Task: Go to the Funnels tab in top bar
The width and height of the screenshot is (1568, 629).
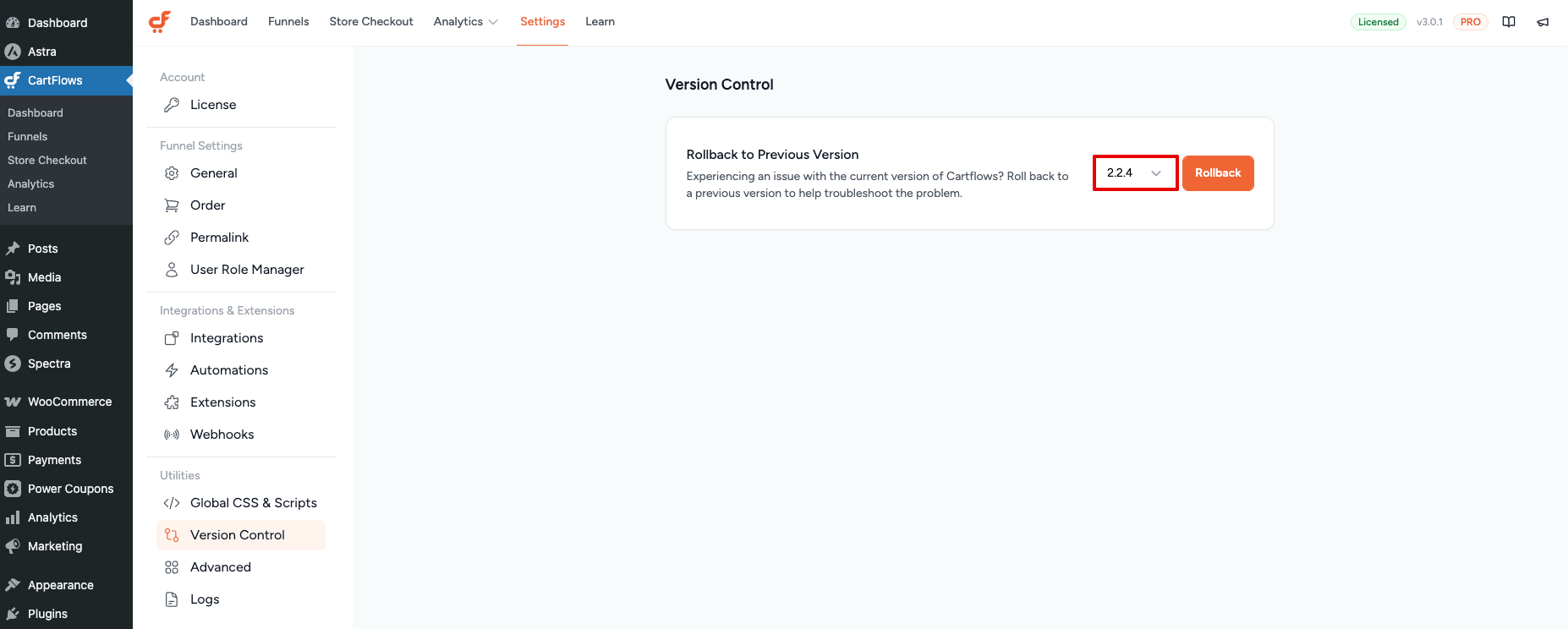Action: coord(288,22)
